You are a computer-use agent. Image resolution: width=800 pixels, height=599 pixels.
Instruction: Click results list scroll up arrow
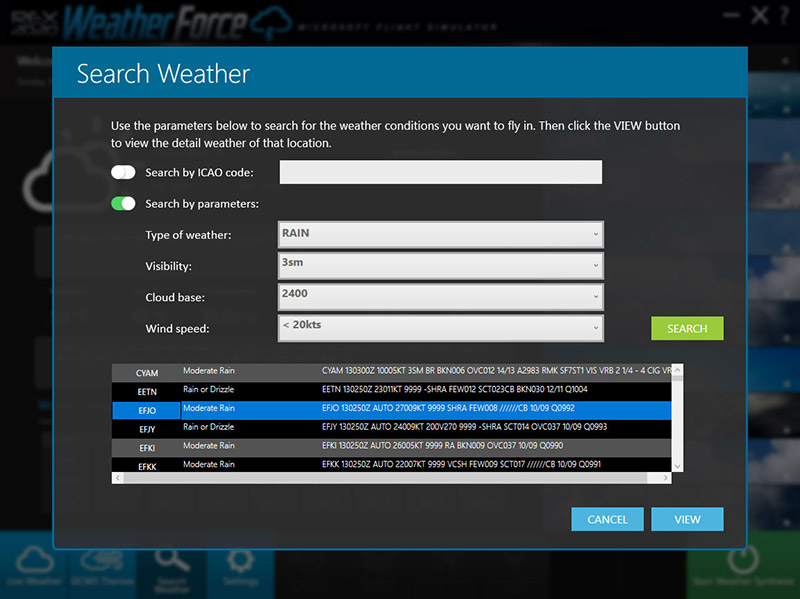pyautogui.click(x=678, y=370)
